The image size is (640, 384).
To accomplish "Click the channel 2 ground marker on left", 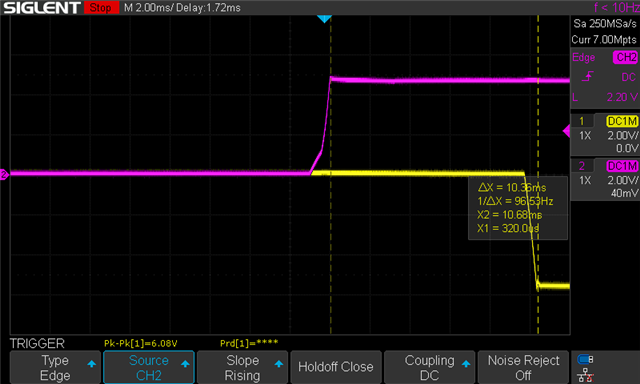I will pos(4,175).
